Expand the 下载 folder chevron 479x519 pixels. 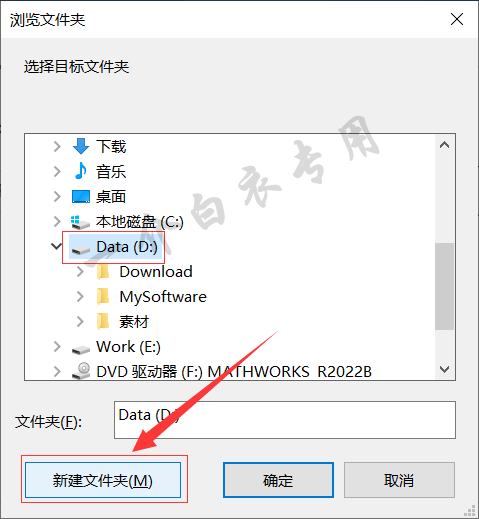(x=57, y=146)
